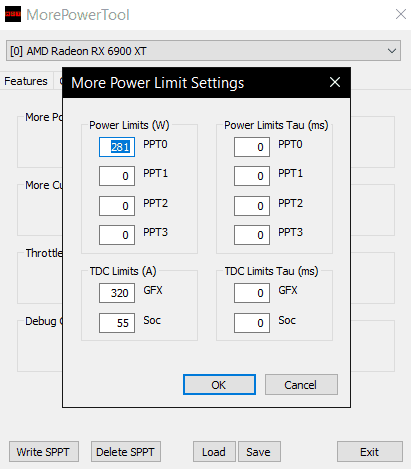Select the Soc TDC Tau field
This screenshot has width=411, height=469.
[252, 323]
